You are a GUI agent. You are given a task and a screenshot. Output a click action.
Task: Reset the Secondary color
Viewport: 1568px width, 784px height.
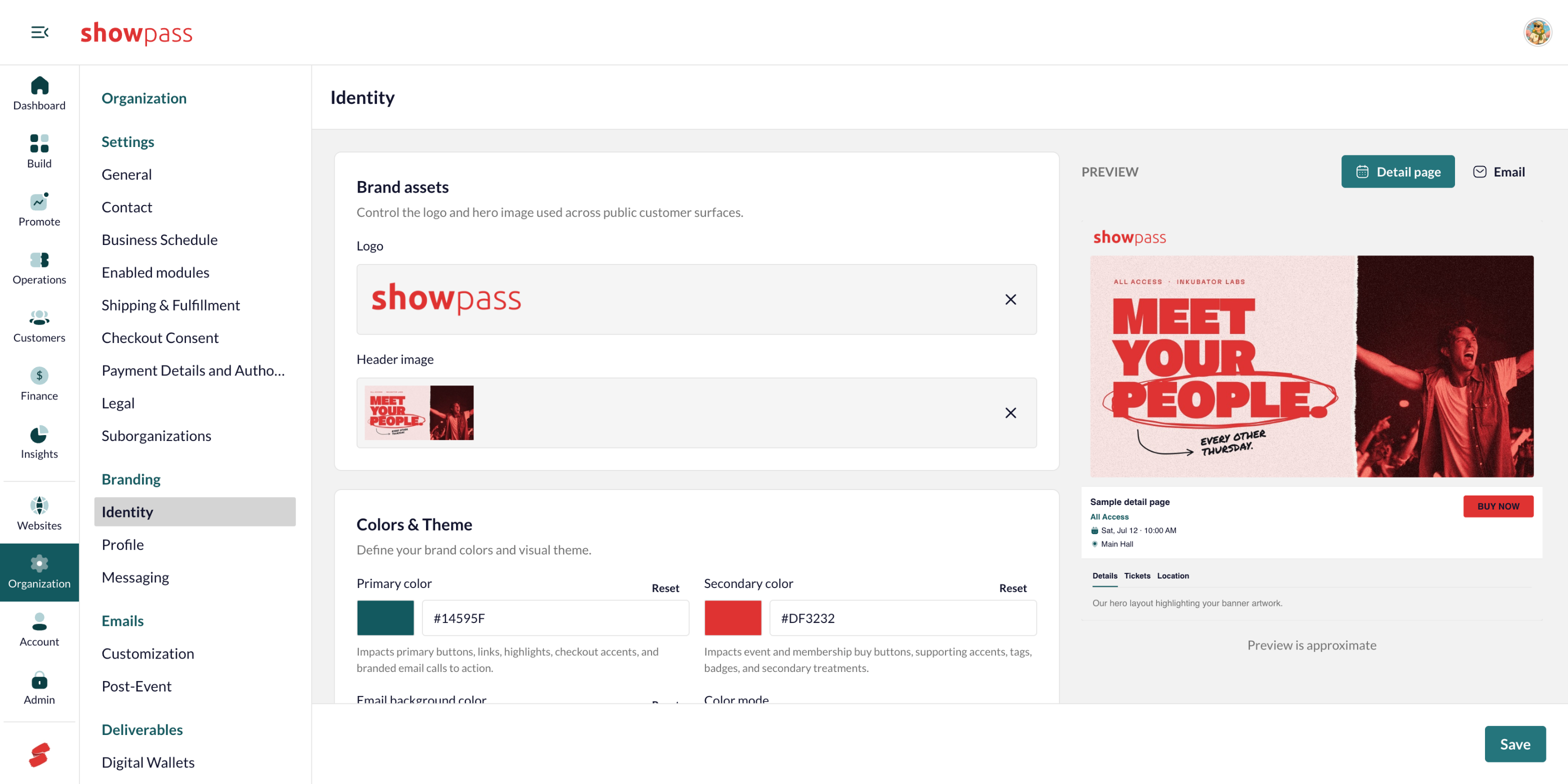1012,588
